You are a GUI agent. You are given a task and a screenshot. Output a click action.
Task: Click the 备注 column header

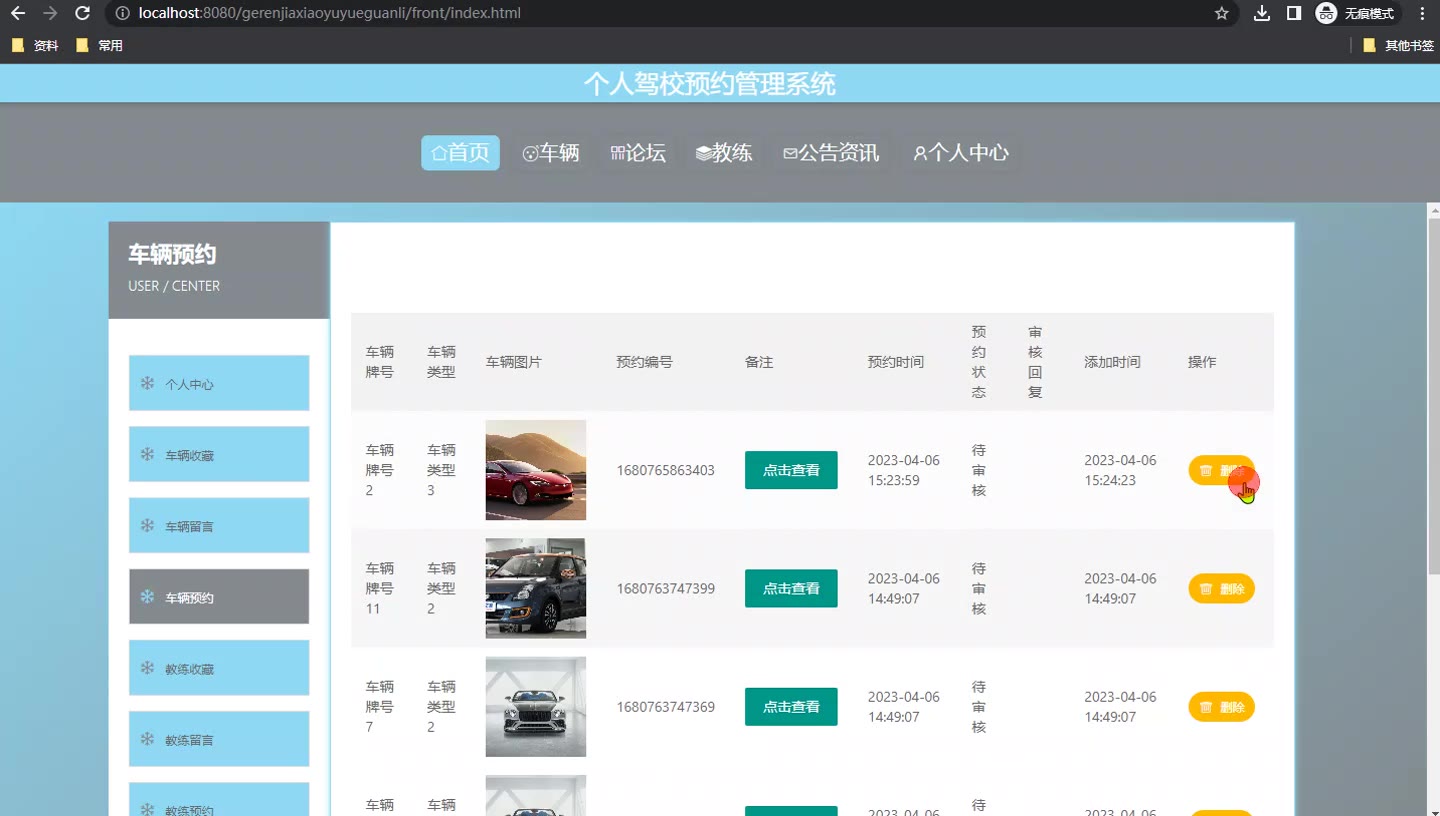[x=759, y=362]
